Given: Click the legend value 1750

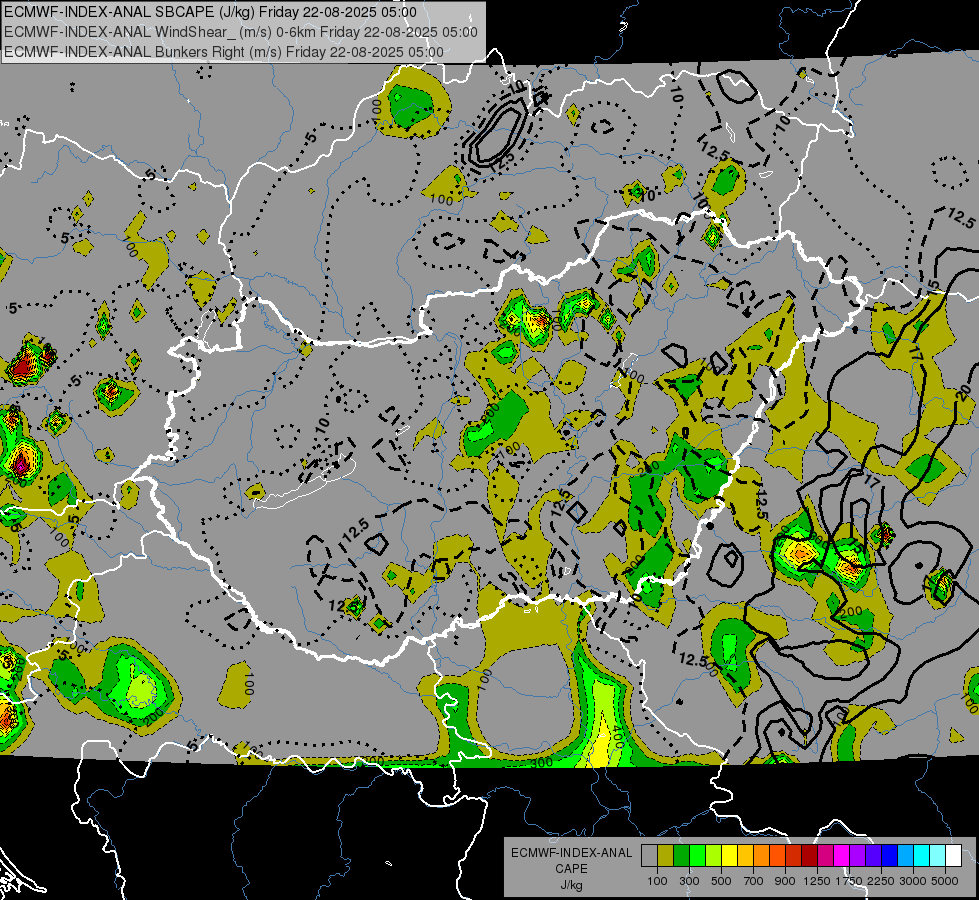Looking at the screenshot, I should click(849, 881).
